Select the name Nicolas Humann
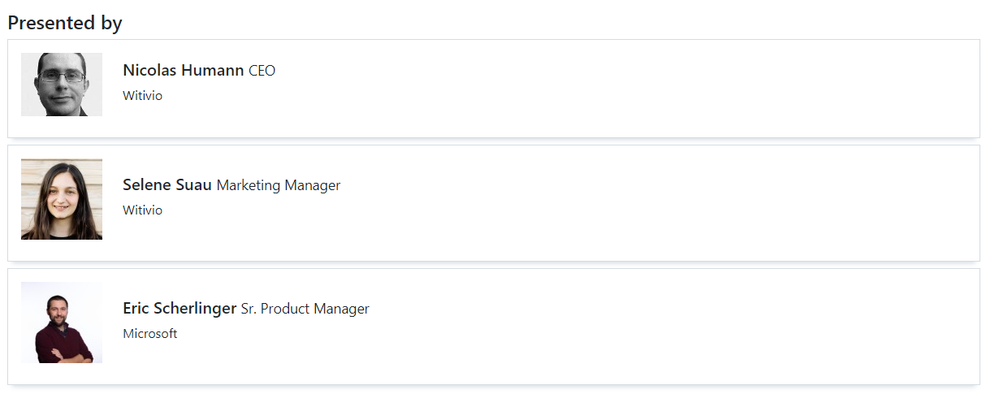 coord(183,70)
